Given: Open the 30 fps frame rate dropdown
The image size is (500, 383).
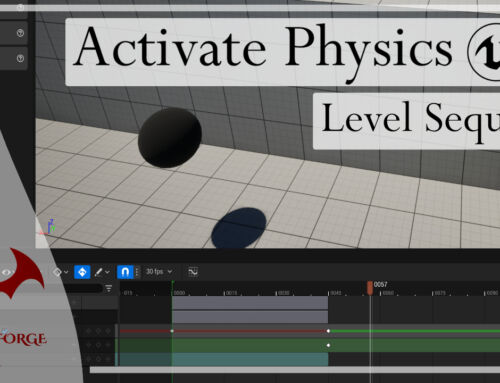Looking at the screenshot, I should coord(159,272).
